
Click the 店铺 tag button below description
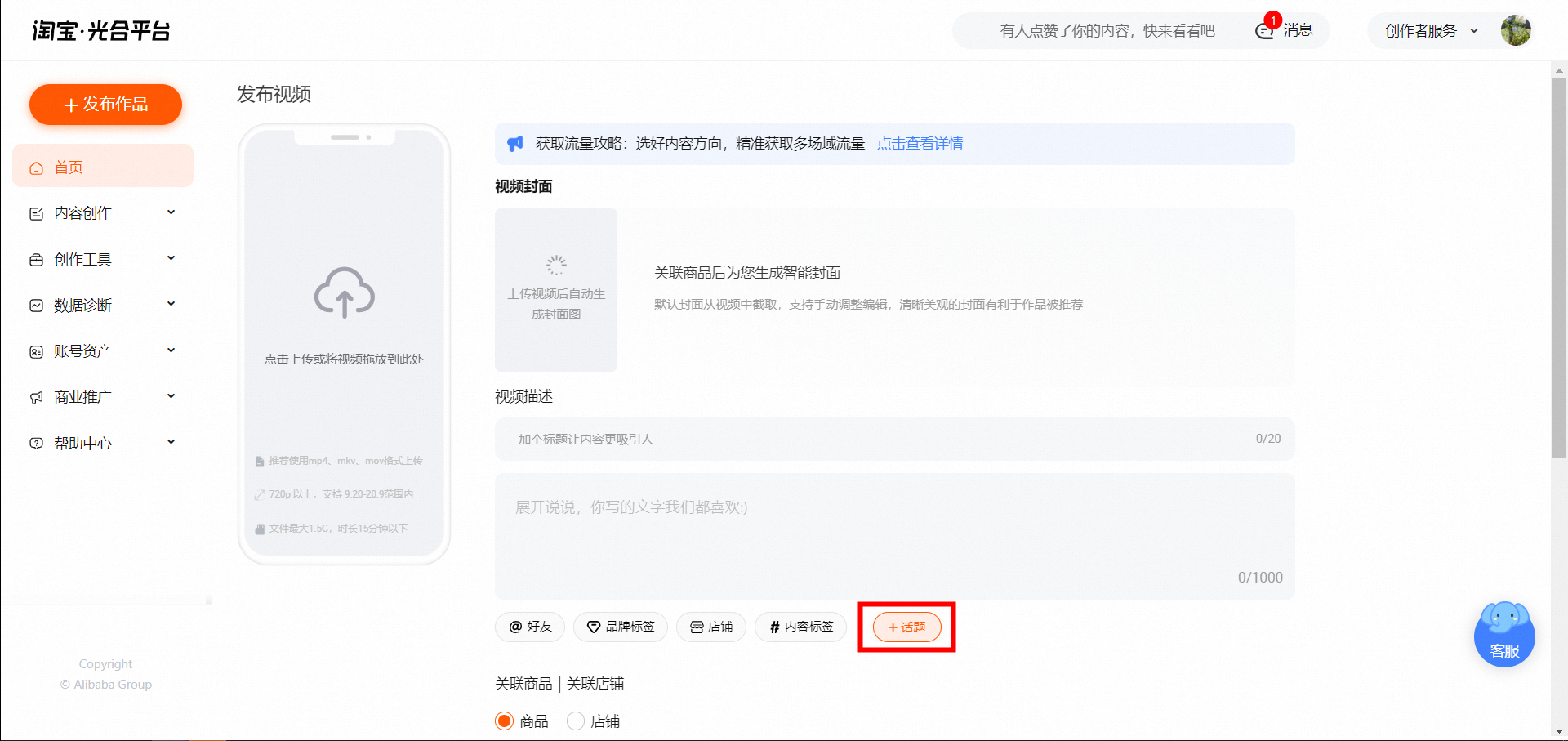coord(711,627)
